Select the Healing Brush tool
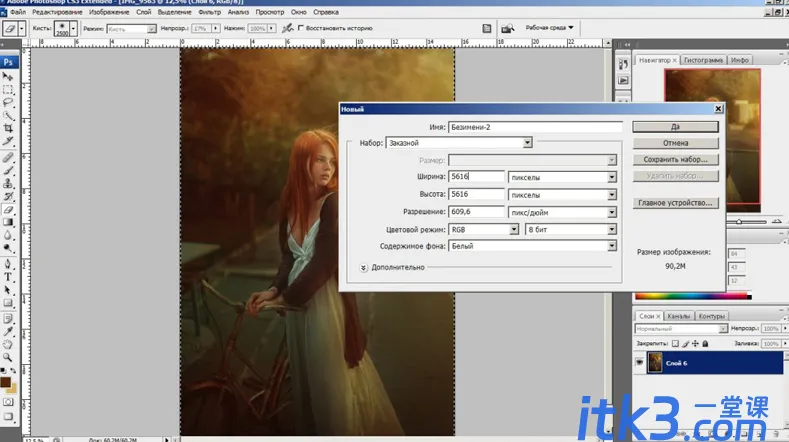The height and width of the screenshot is (442, 789). [8, 158]
